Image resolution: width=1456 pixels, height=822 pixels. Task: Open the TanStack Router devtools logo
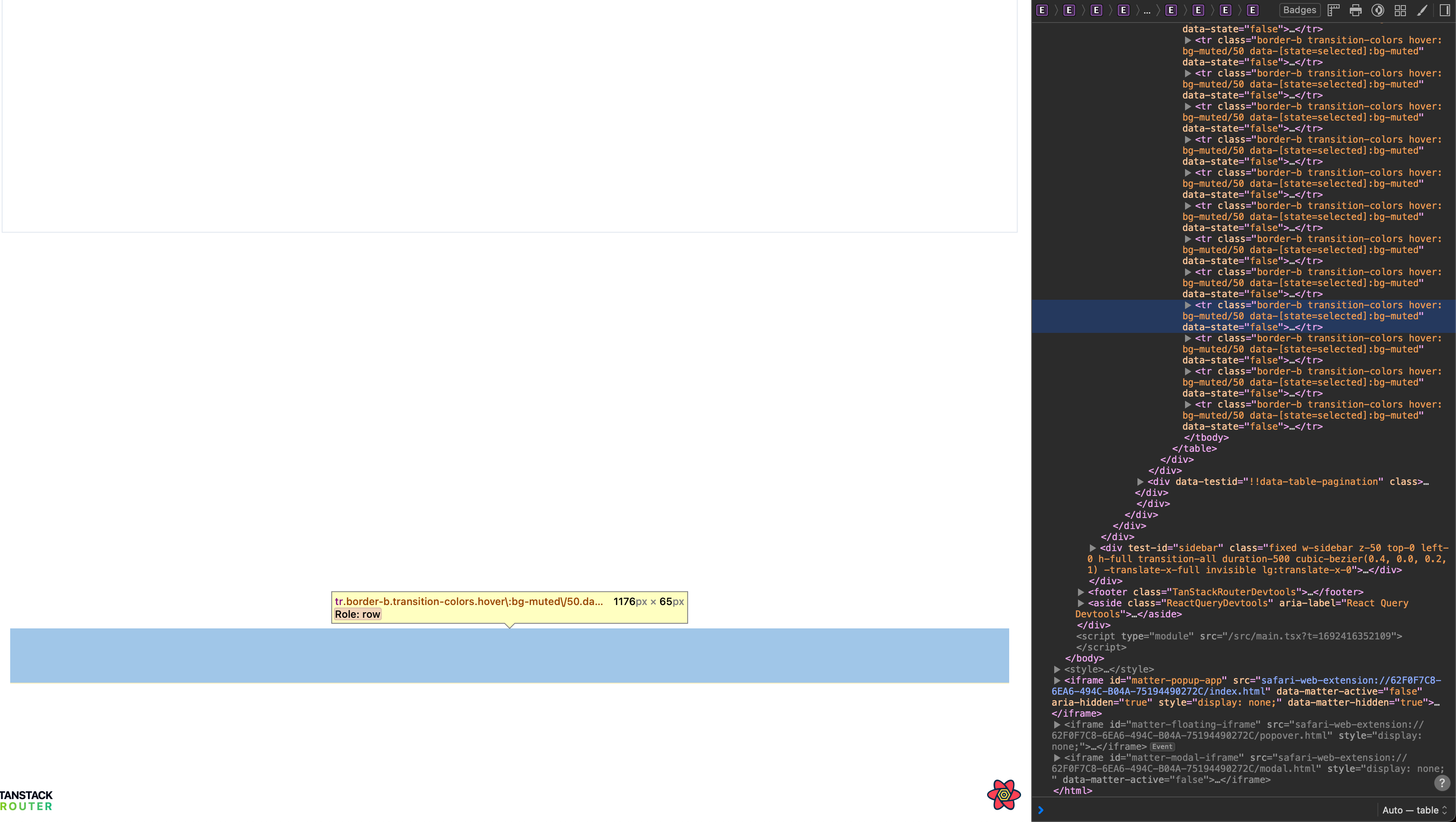tap(26, 800)
